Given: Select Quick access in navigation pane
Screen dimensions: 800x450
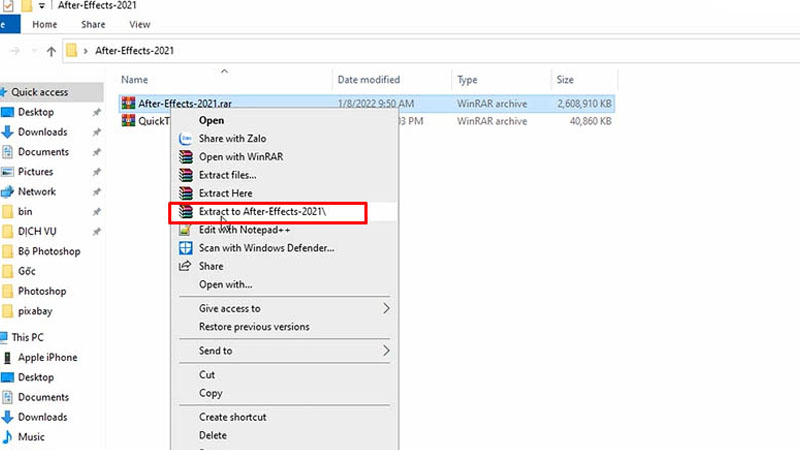Looking at the screenshot, I should 40,92.
